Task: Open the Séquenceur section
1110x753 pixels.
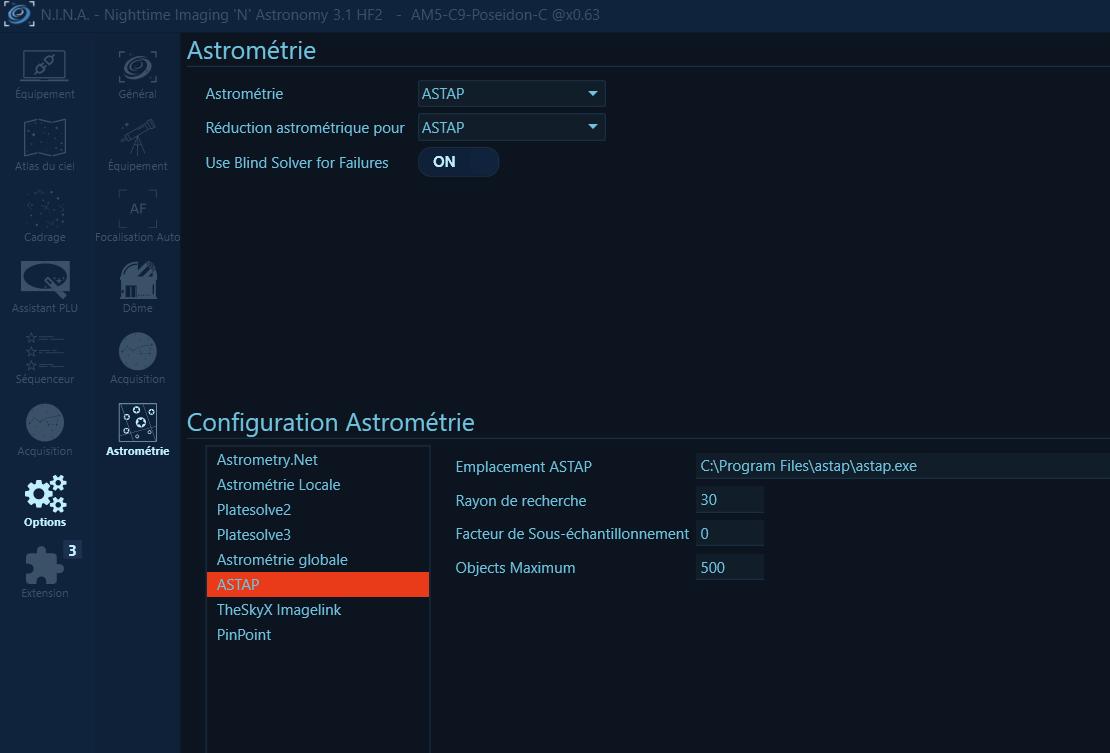Action: point(45,355)
